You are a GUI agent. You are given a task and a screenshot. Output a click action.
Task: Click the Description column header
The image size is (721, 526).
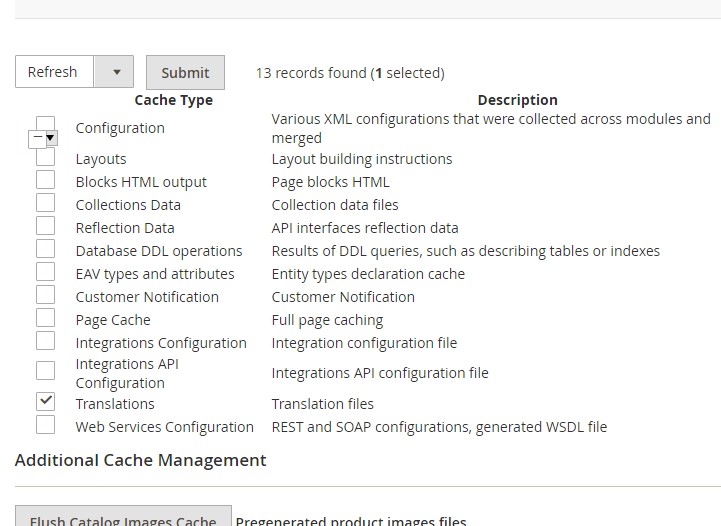pyautogui.click(x=517, y=100)
